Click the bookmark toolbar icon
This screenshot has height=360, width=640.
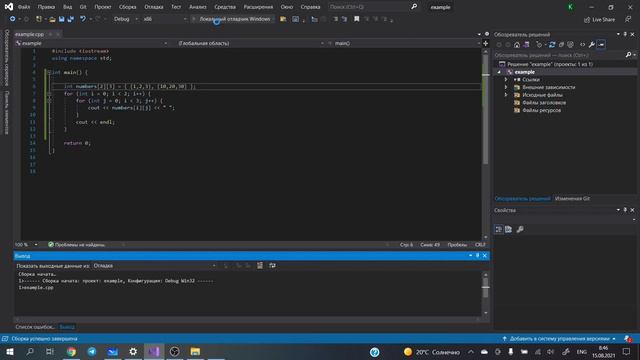[356, 19]
